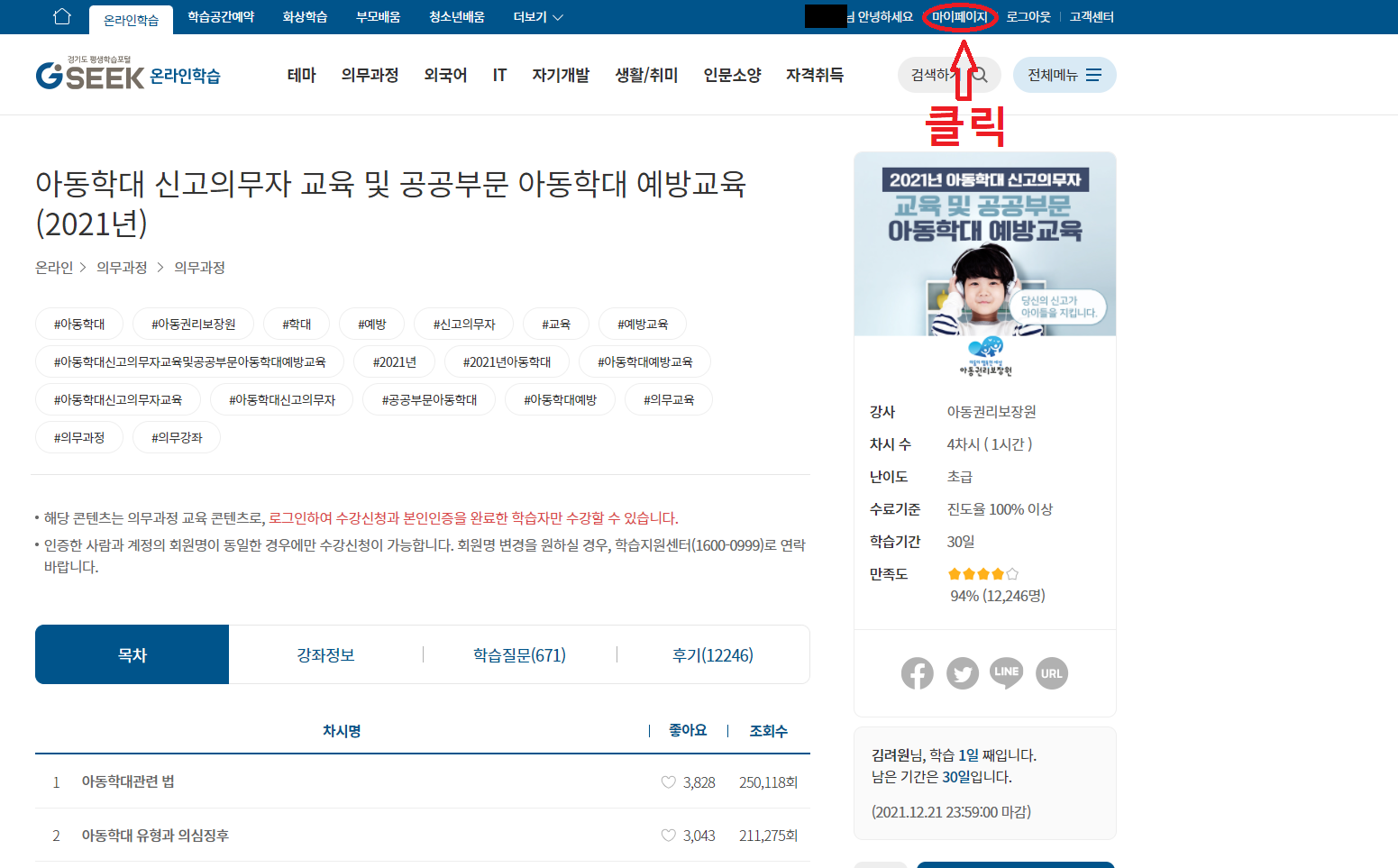Screen dimensions: 1398x868
Task: Click 로그아웃 to sign out
Action: [1027, 16]
